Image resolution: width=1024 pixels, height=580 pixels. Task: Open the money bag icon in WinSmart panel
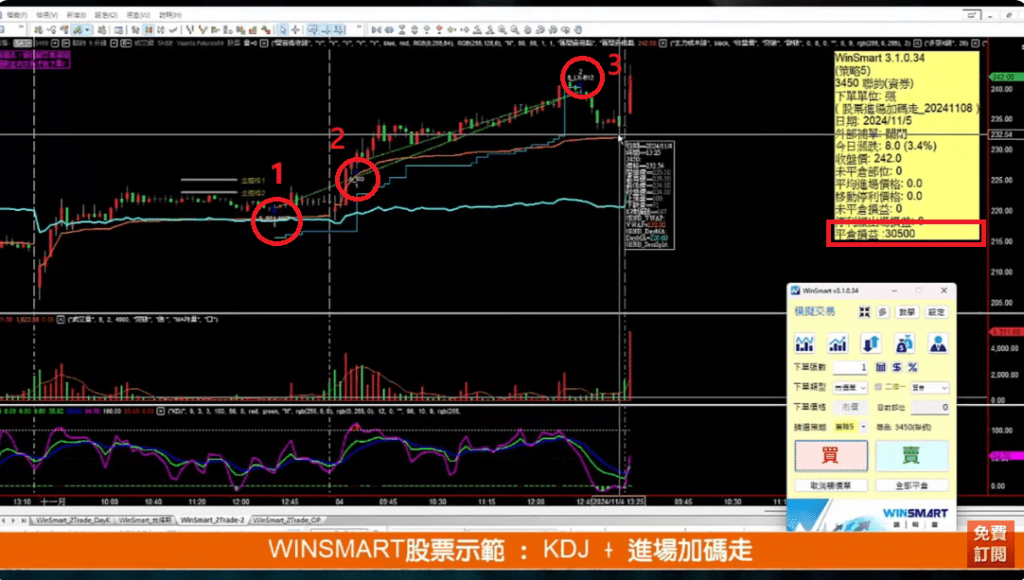pyautogui.click(x=904, y=343)
